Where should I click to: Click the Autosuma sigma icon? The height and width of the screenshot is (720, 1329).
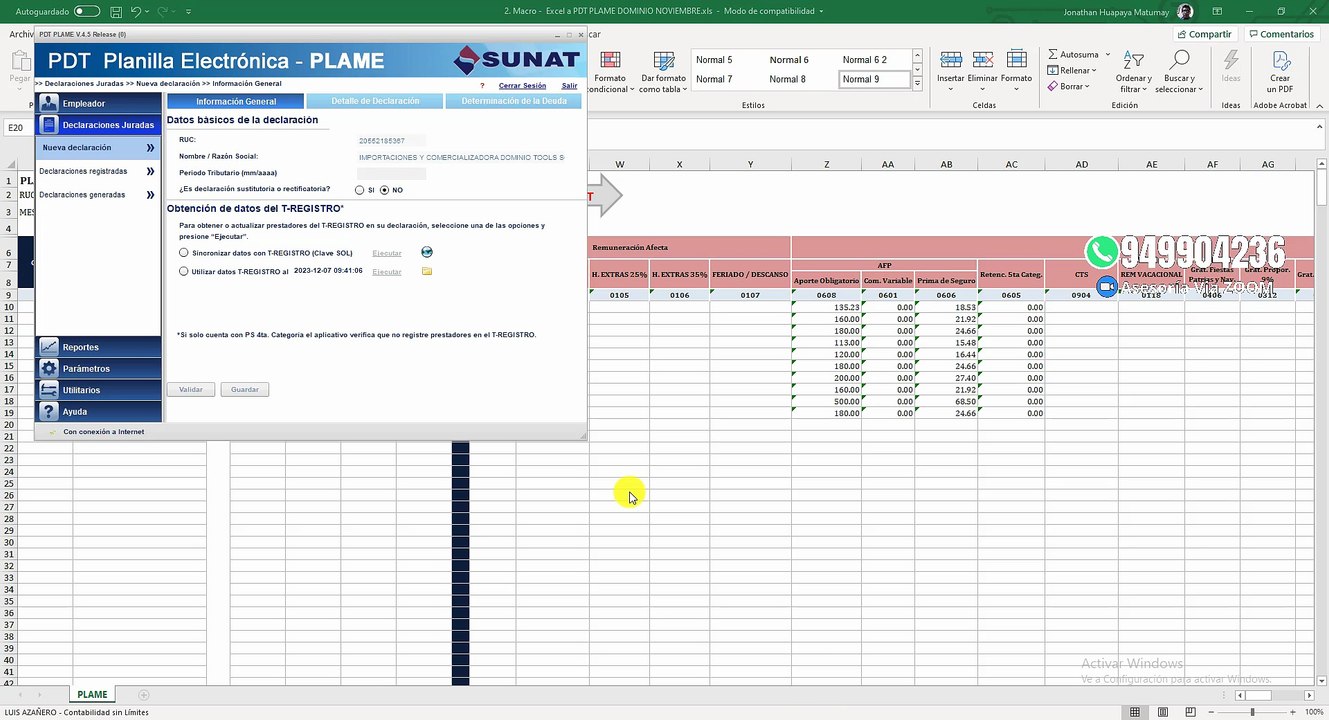[1053, 54]
